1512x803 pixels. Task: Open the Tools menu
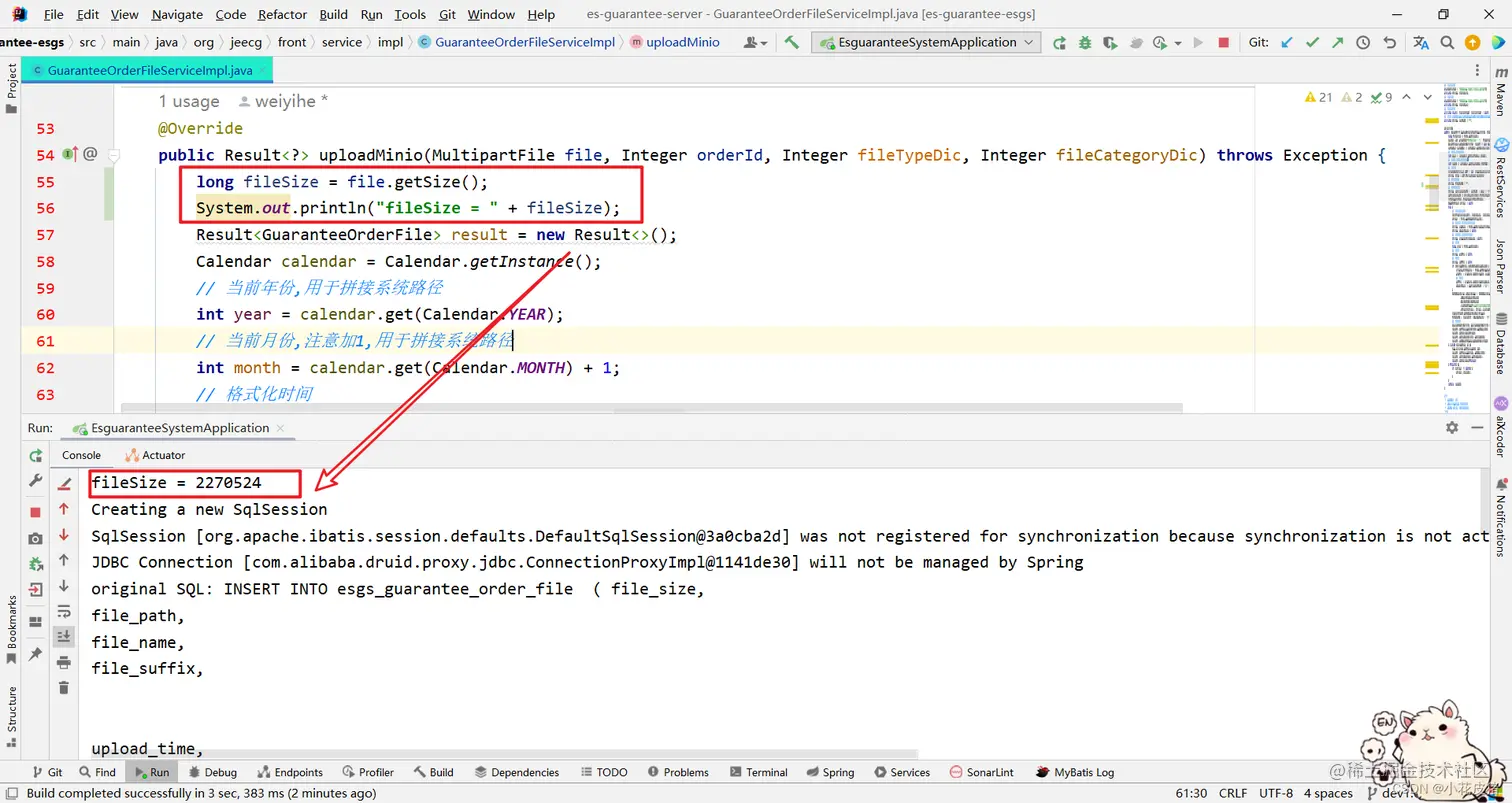point(410,14)
